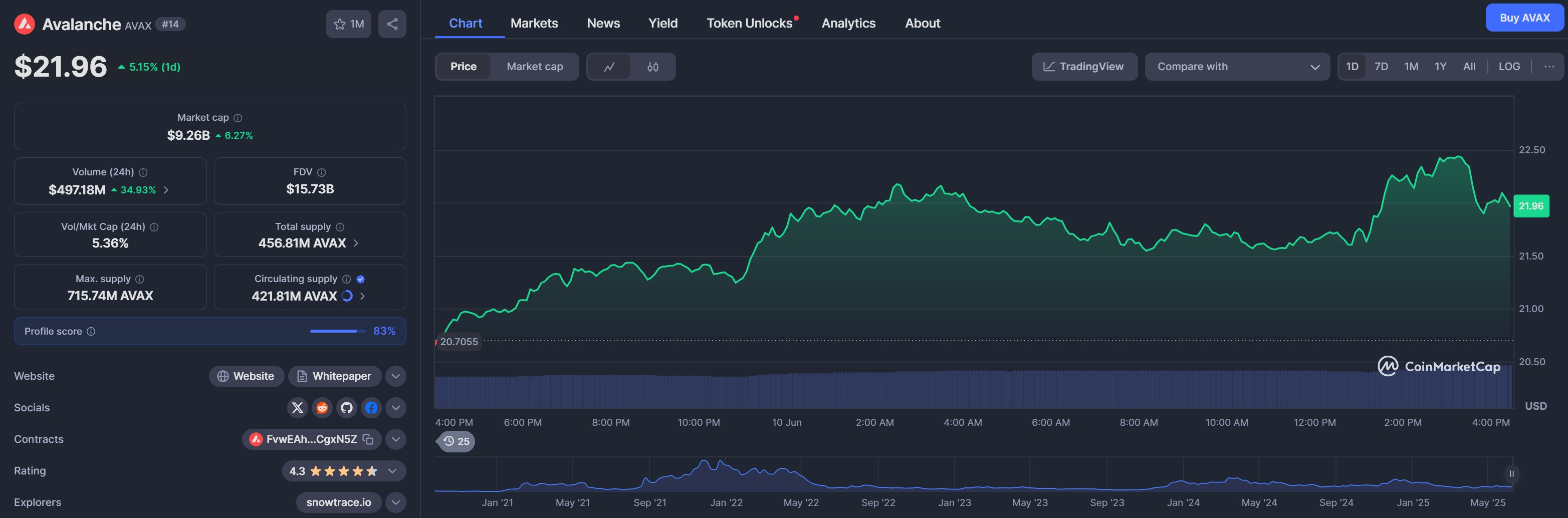Select the line chart style icon
Image resolution: width=1568 pixels, height=518 pixels.
(x=609, y=67)
